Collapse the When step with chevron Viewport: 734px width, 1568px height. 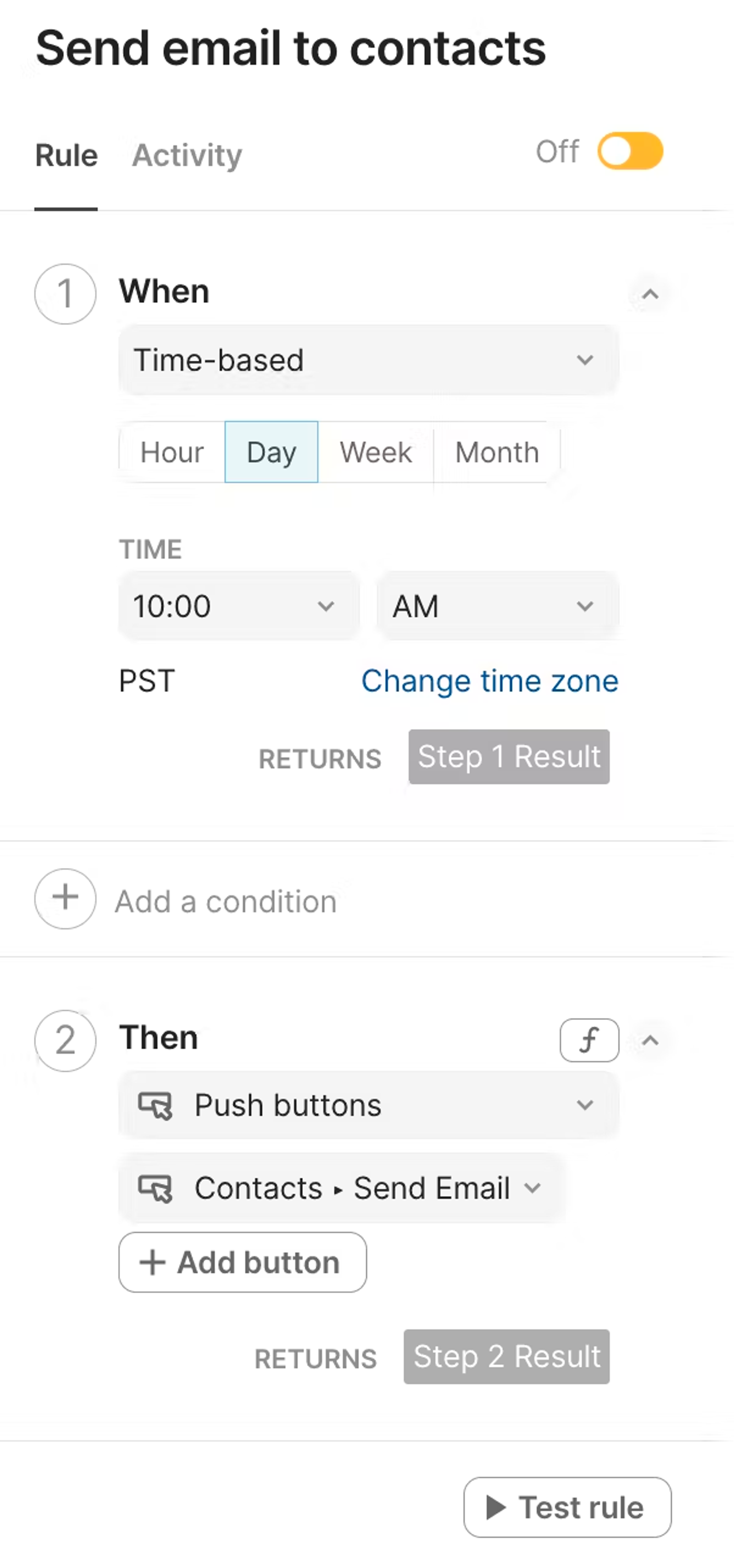pyautogui.click(x=650, y=295)
